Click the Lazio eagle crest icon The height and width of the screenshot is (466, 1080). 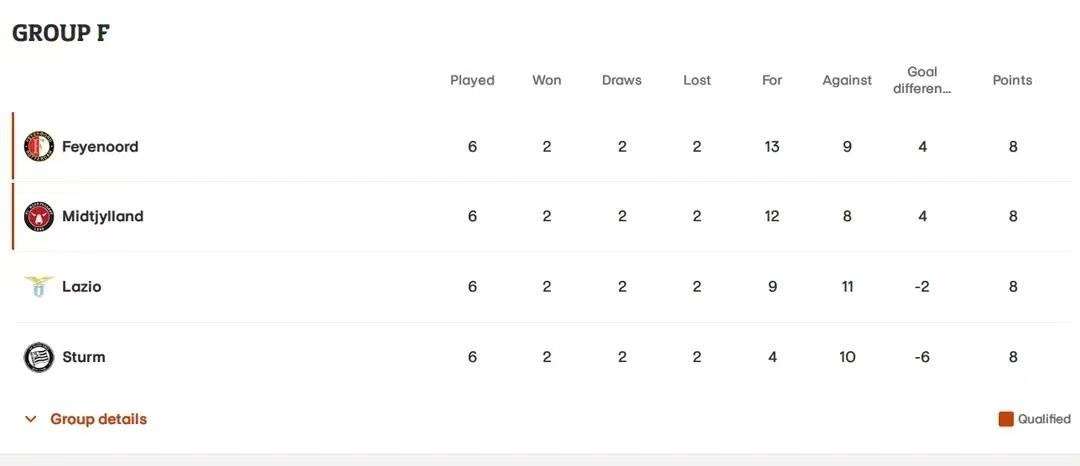tap(39, 287)
